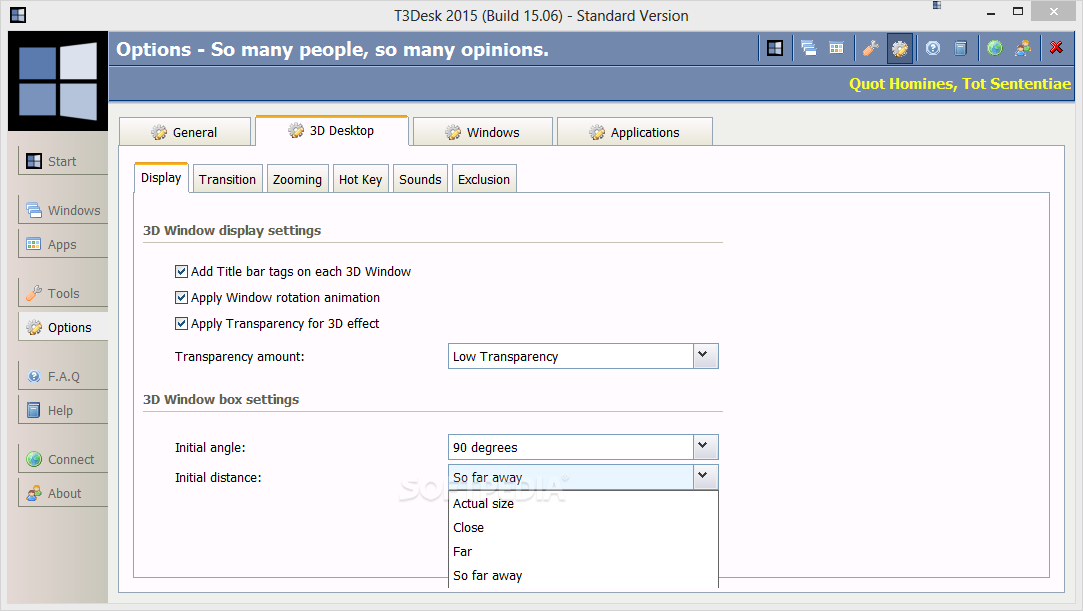The width and height of the screenshot is (1083, 611).
Task: Select the 3D Desktop tab
Action: click(x=332, y=130)
